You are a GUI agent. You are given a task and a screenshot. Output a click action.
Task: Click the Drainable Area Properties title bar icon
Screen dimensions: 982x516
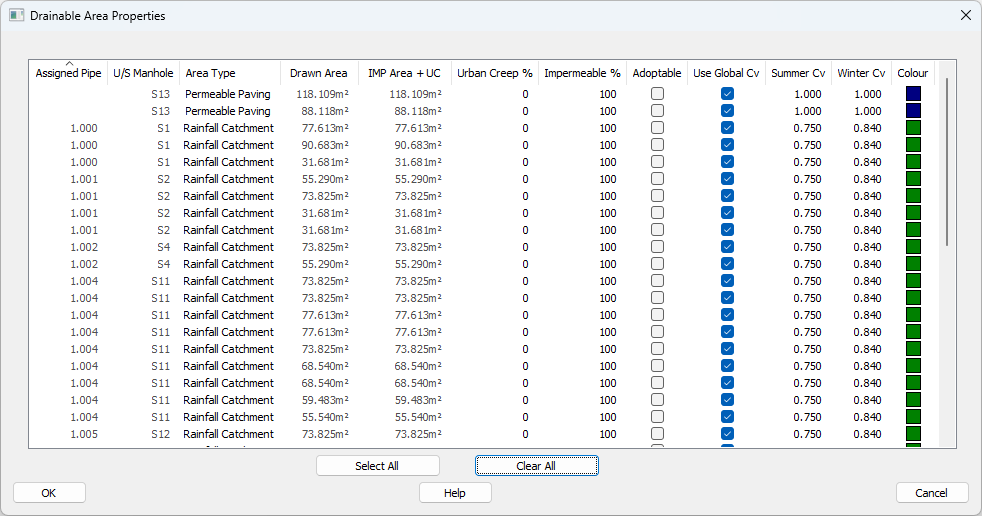tap(16, 16)
